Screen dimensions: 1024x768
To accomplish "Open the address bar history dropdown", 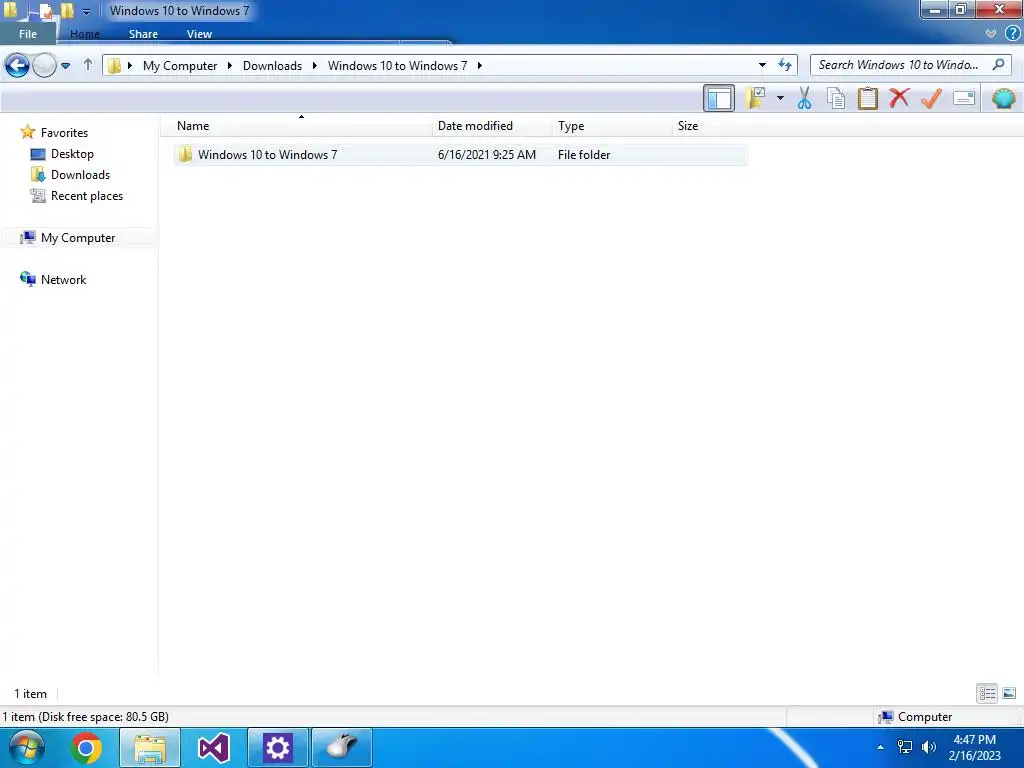I will coord(762,65).
